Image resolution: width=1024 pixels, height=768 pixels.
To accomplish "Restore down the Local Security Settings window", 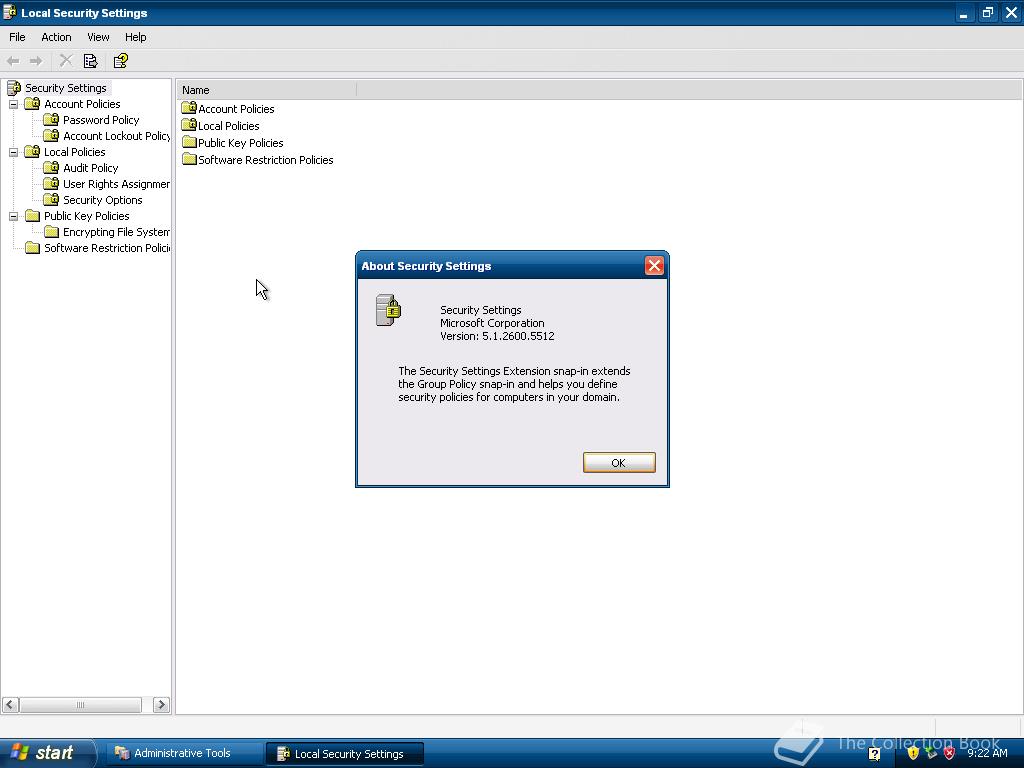I will click(987, 12).
